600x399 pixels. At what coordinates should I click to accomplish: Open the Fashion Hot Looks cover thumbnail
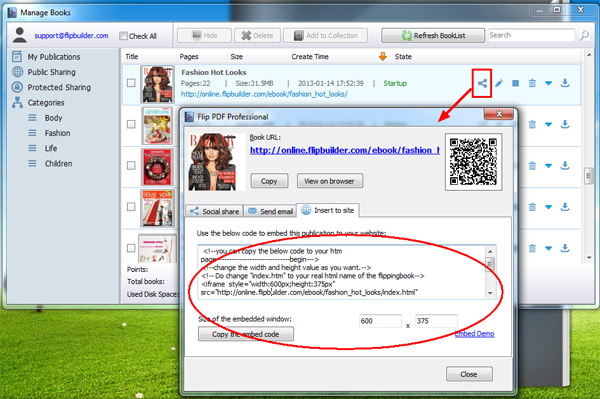157,84
